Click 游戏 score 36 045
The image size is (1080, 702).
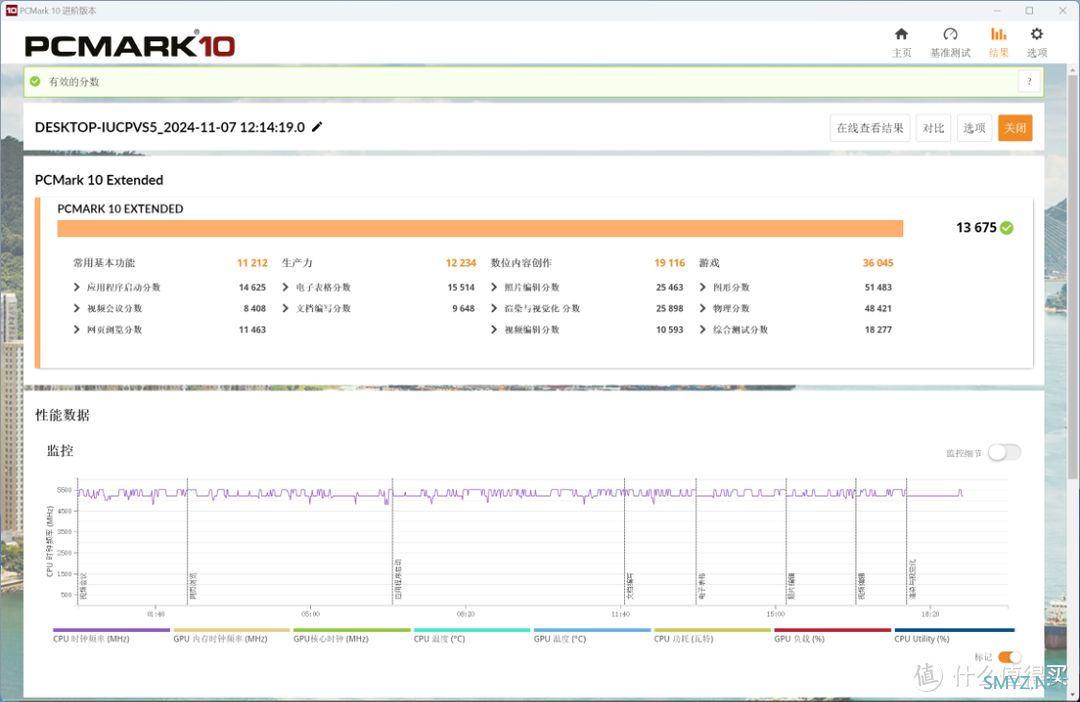tap(878, 263)
